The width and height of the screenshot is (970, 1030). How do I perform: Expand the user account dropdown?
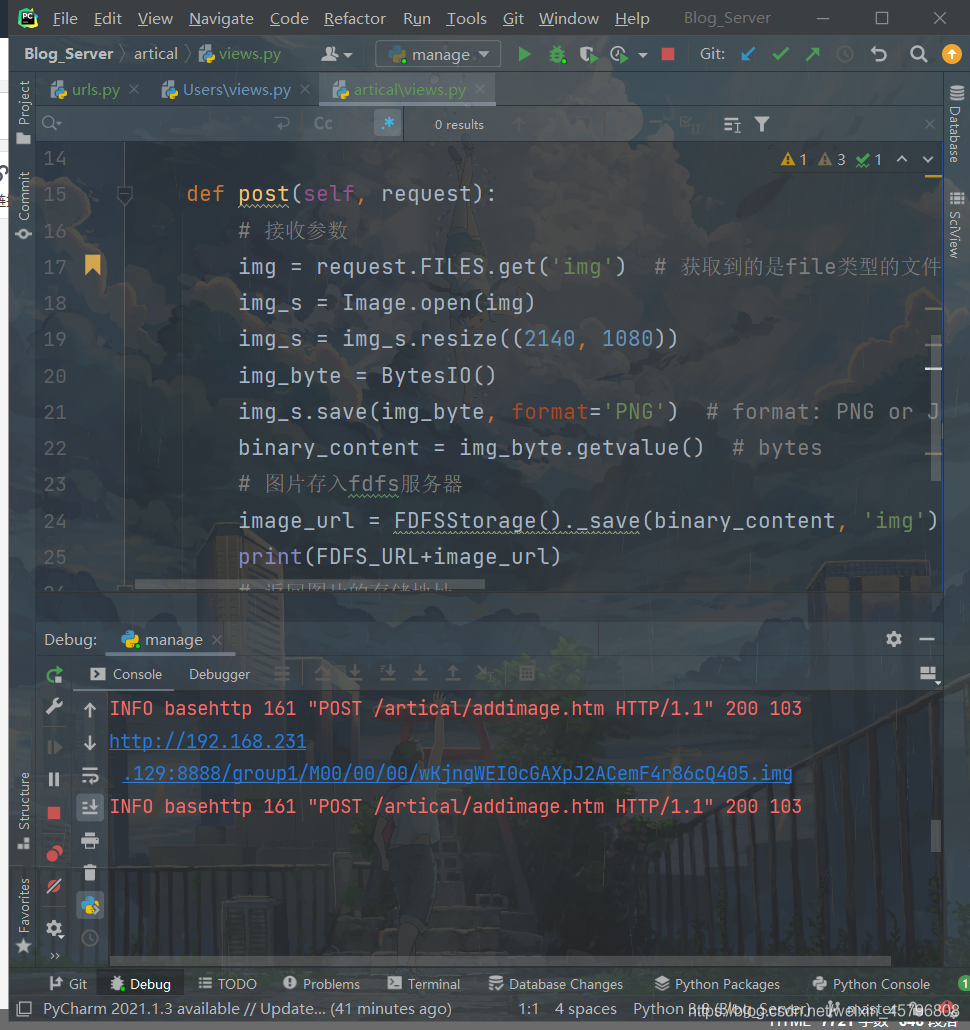(x=336, y=54)
